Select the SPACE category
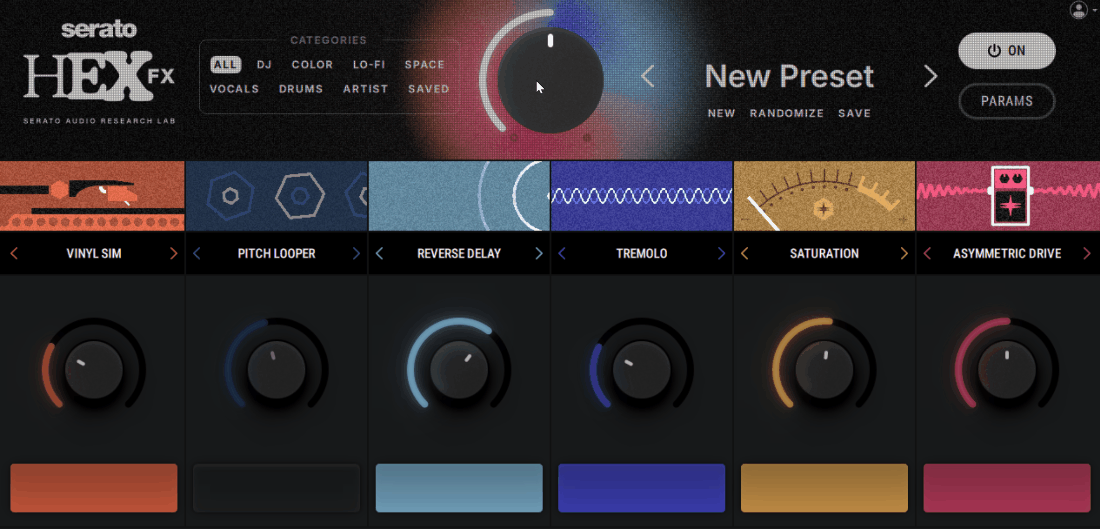1100x529 pixels. pos(424,65)
